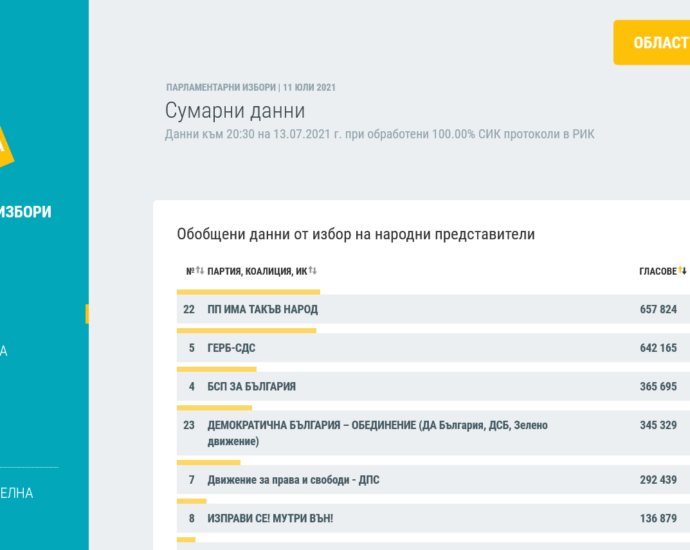Open the ИЗБОРИ sidebar menu item

(26, 212)
